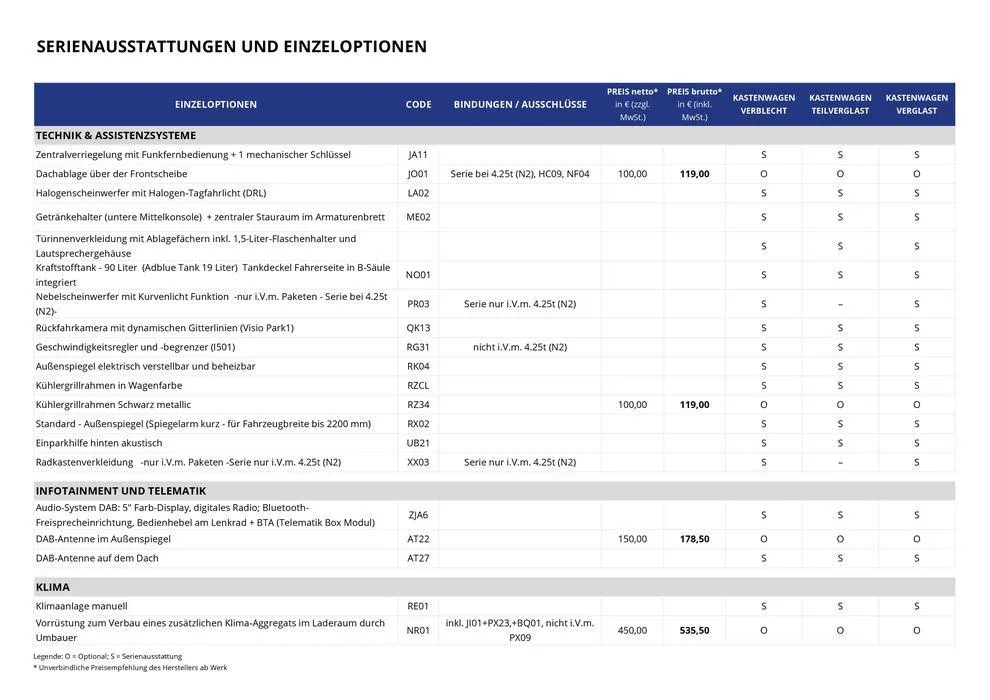Screen dimensions: 990x700
Task: Click the CODE column header
Action: (x=418, y=105)
